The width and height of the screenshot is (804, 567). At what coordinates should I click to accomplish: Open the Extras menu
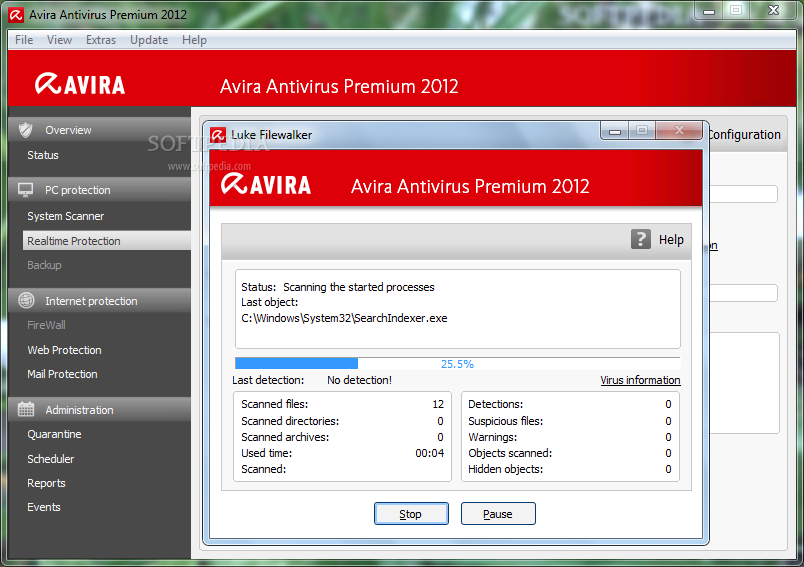[101, 40]
